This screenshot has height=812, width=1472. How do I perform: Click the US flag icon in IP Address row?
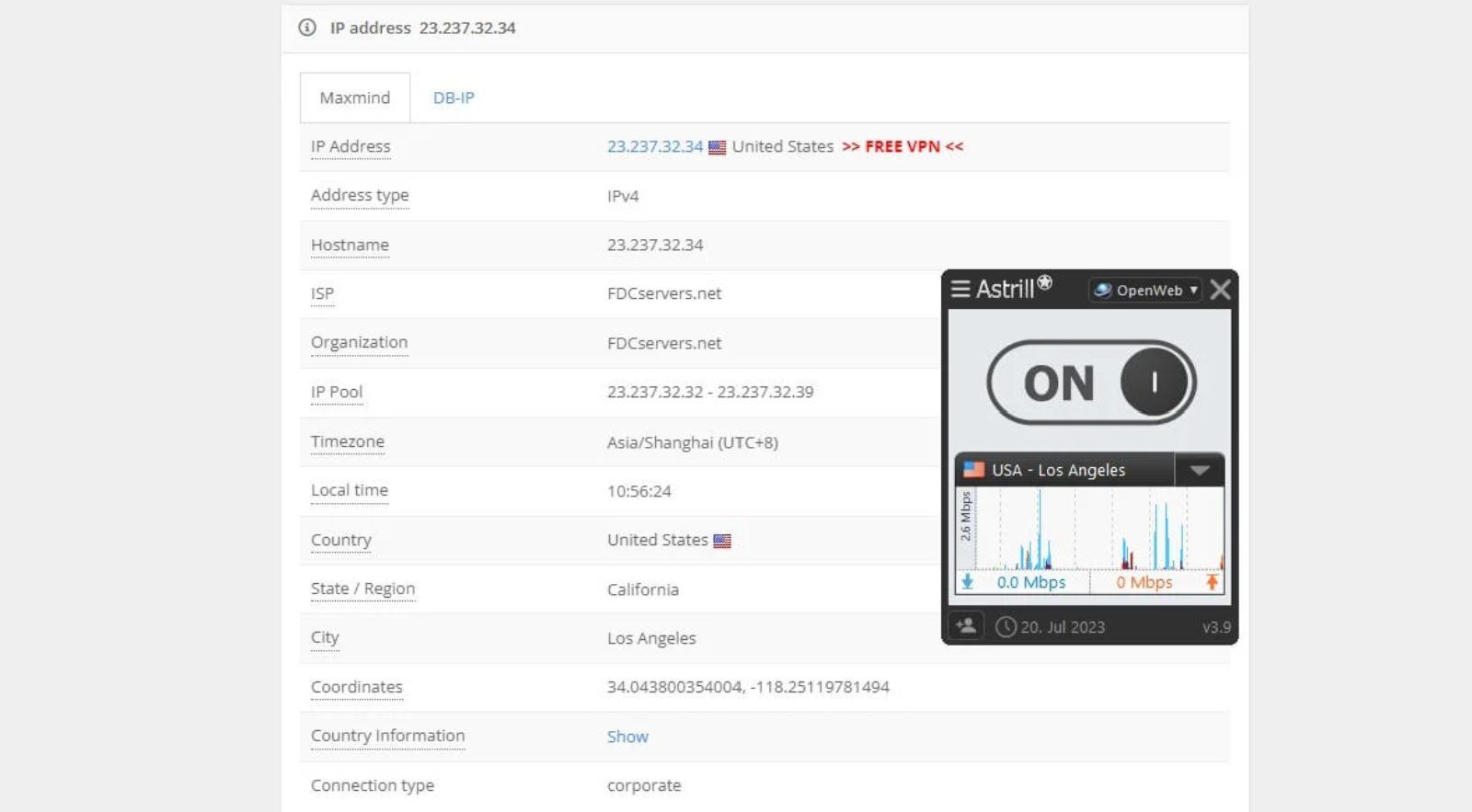pyautogui.click(x=718, y=147)
